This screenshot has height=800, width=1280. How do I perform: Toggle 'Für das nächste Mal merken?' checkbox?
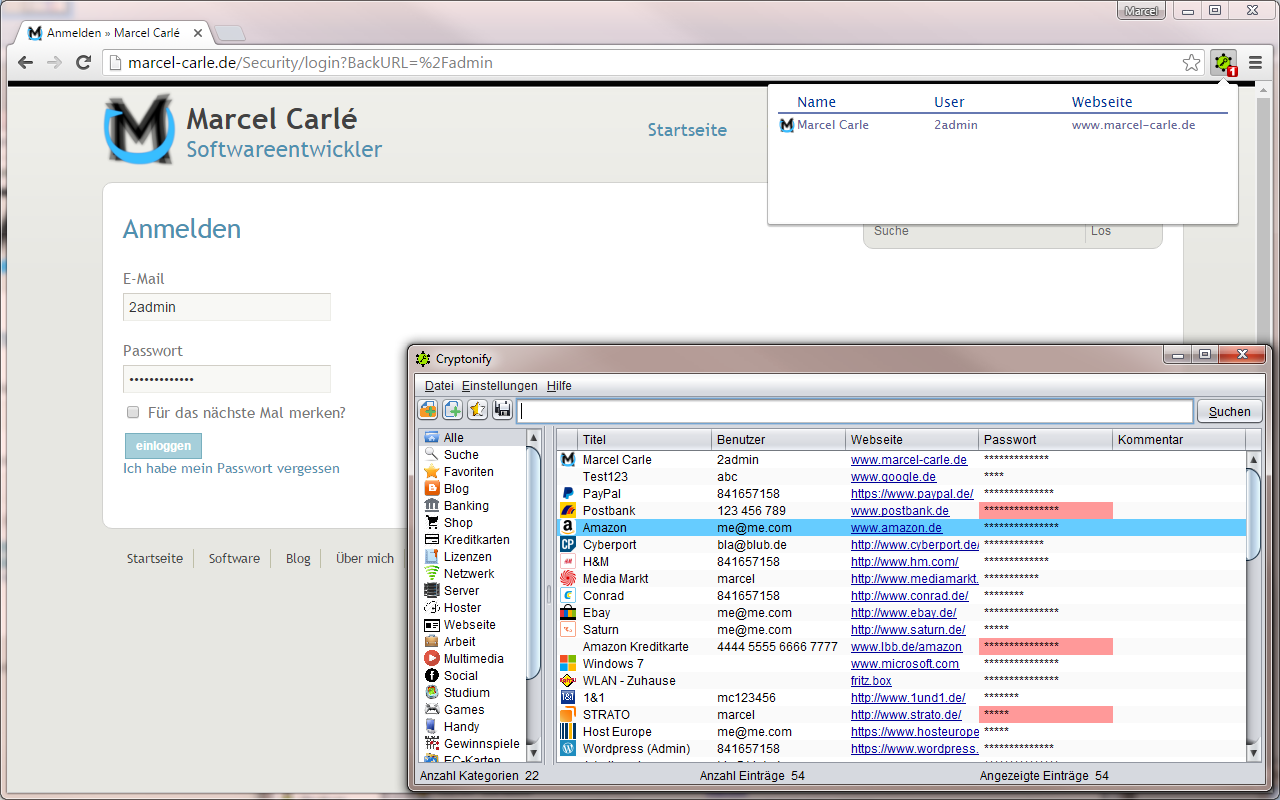[x=133, y=412]
